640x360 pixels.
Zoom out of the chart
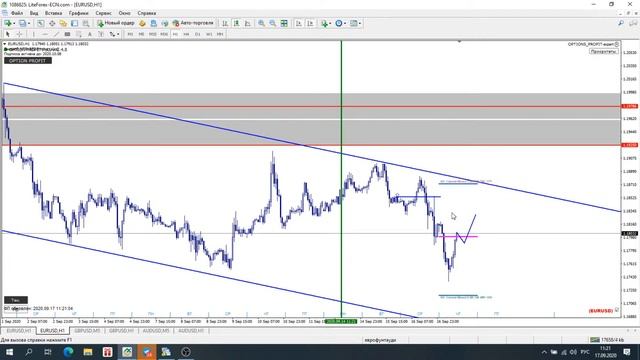point(273,23)
